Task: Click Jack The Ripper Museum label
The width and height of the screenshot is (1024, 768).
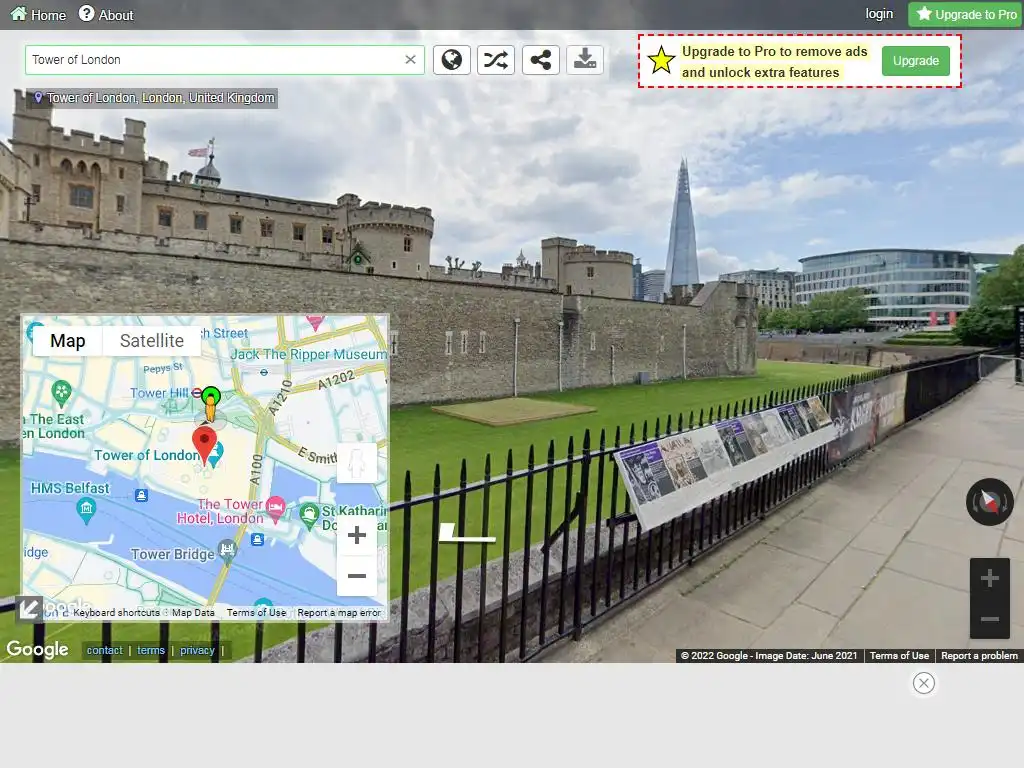Action: 308,355
